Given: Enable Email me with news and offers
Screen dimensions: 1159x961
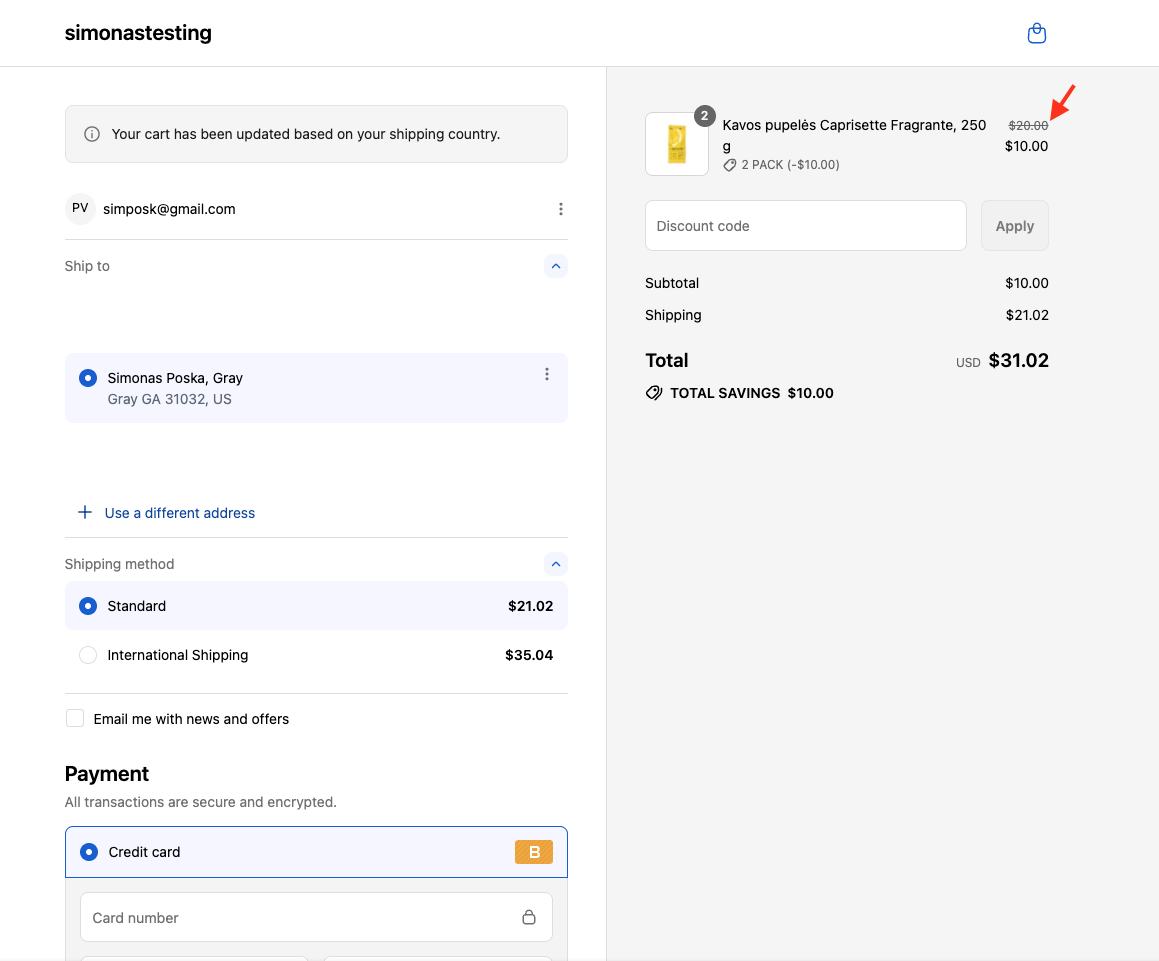Looking at the screenshot, I should point(75,719).
